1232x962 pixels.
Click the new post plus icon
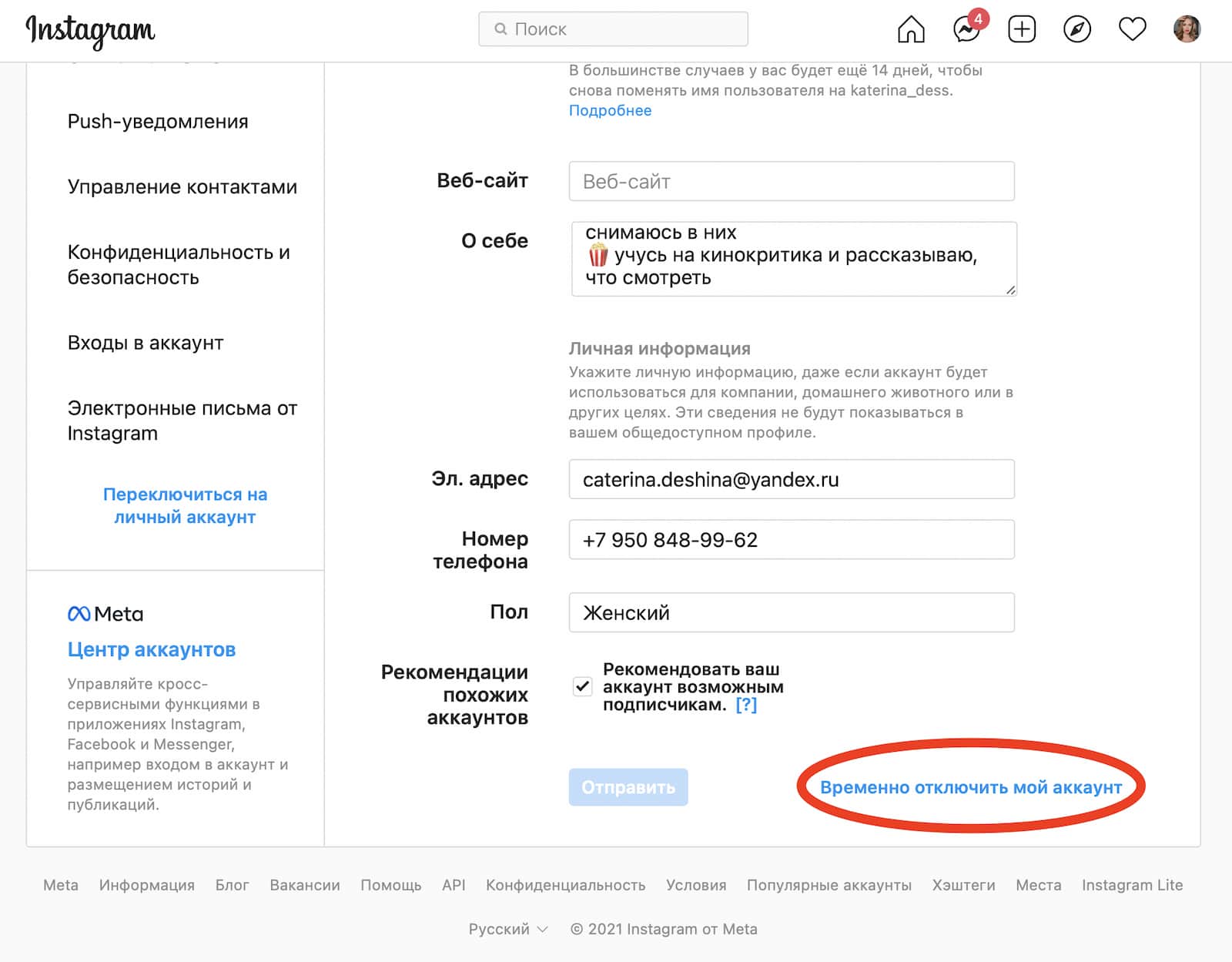coord(1022,30)
